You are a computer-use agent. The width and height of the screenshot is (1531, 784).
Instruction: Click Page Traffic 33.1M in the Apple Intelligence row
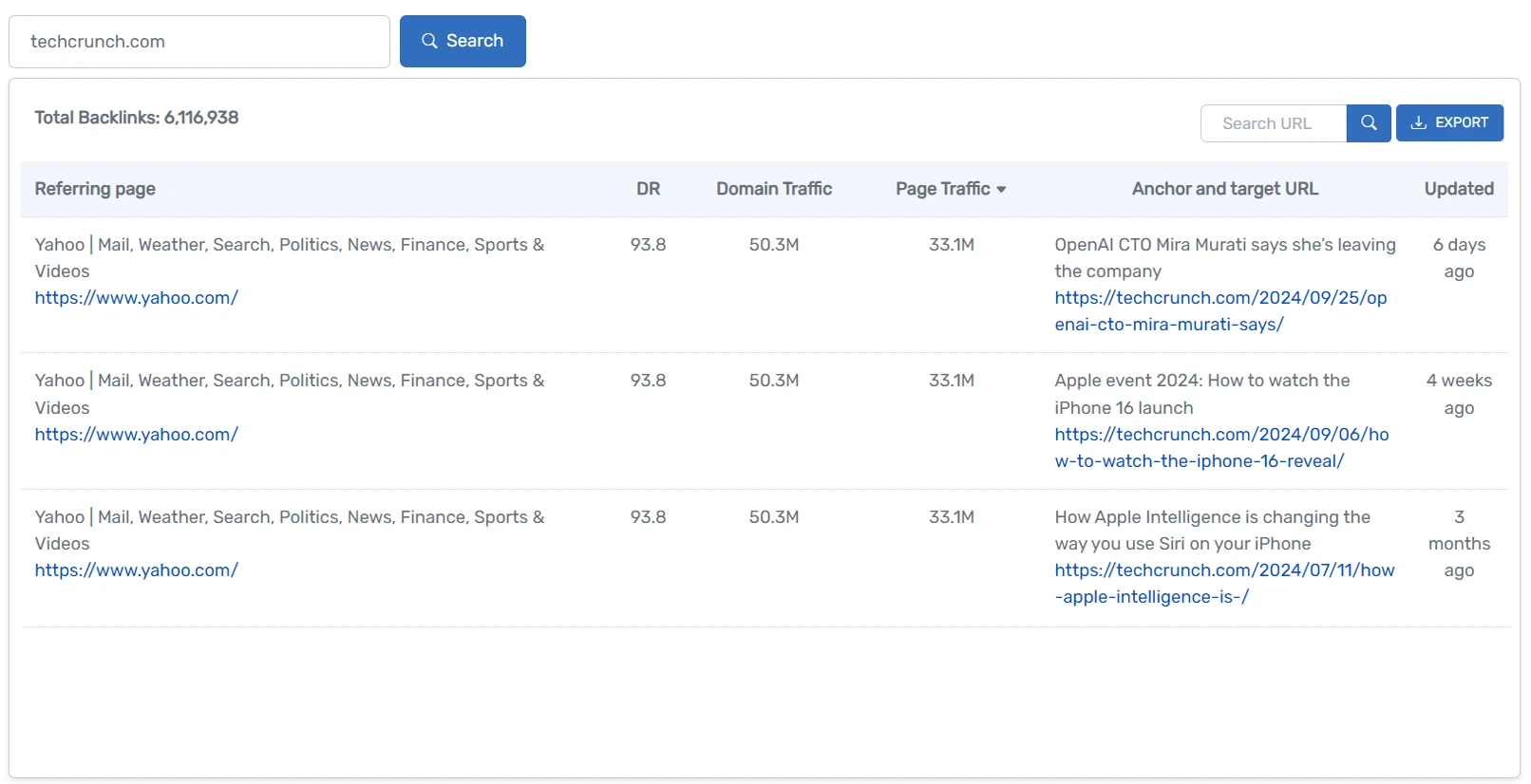952,517
